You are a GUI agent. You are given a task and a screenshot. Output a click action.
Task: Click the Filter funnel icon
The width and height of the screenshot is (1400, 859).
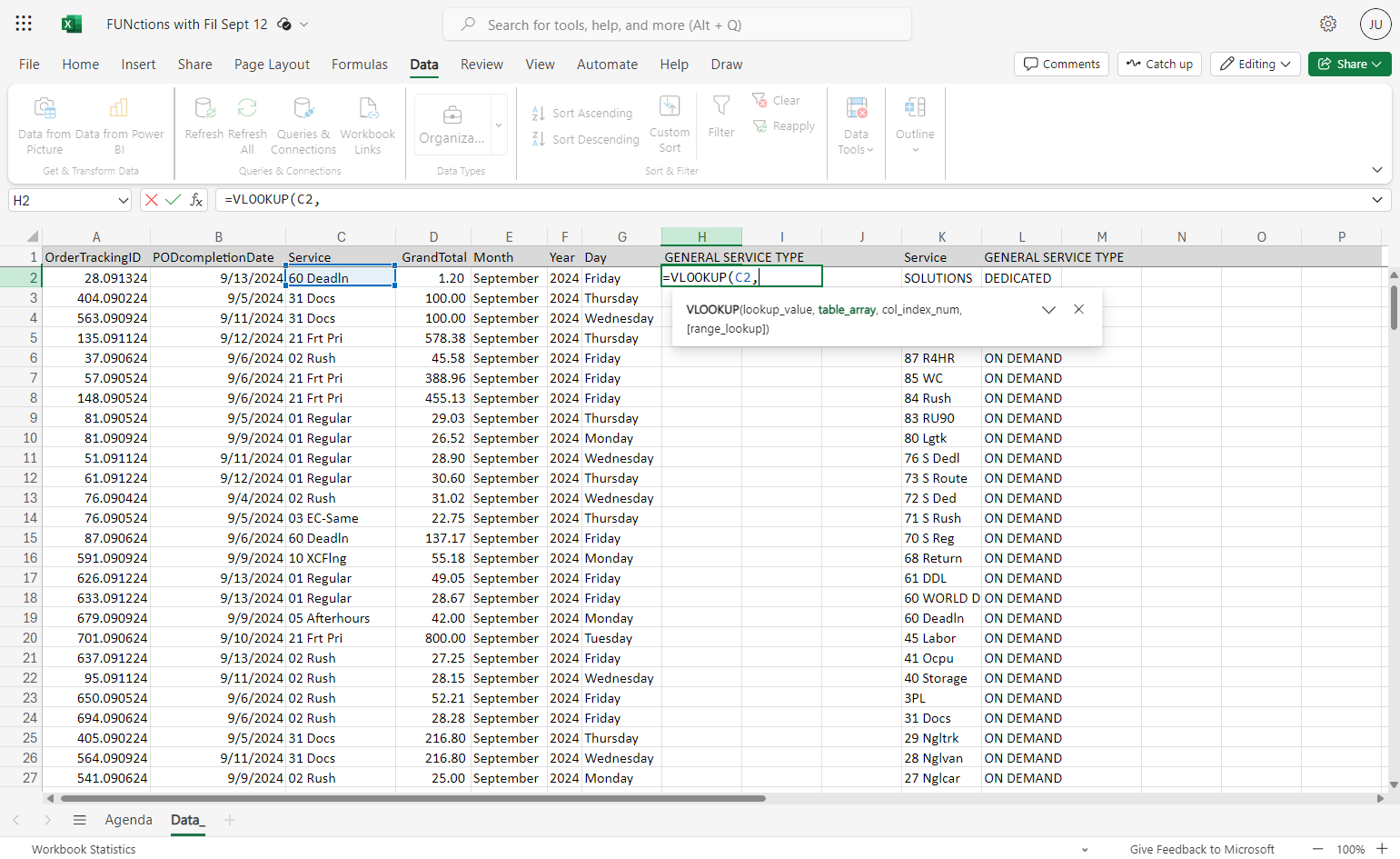(x=721, y=106)
